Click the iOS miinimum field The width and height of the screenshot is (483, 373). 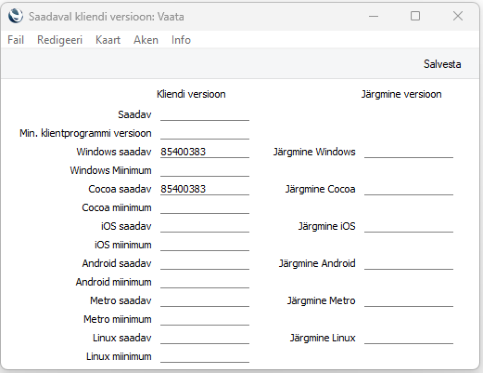(x=205, y=245)
